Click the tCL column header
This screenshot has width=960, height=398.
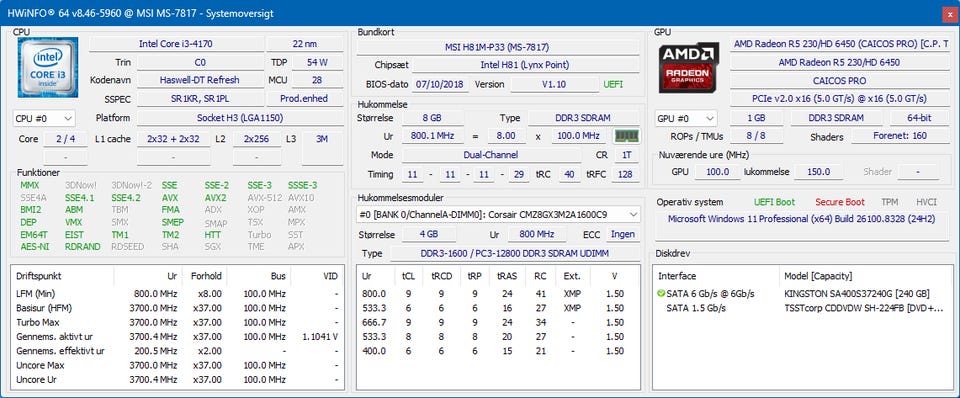[408, 276]
